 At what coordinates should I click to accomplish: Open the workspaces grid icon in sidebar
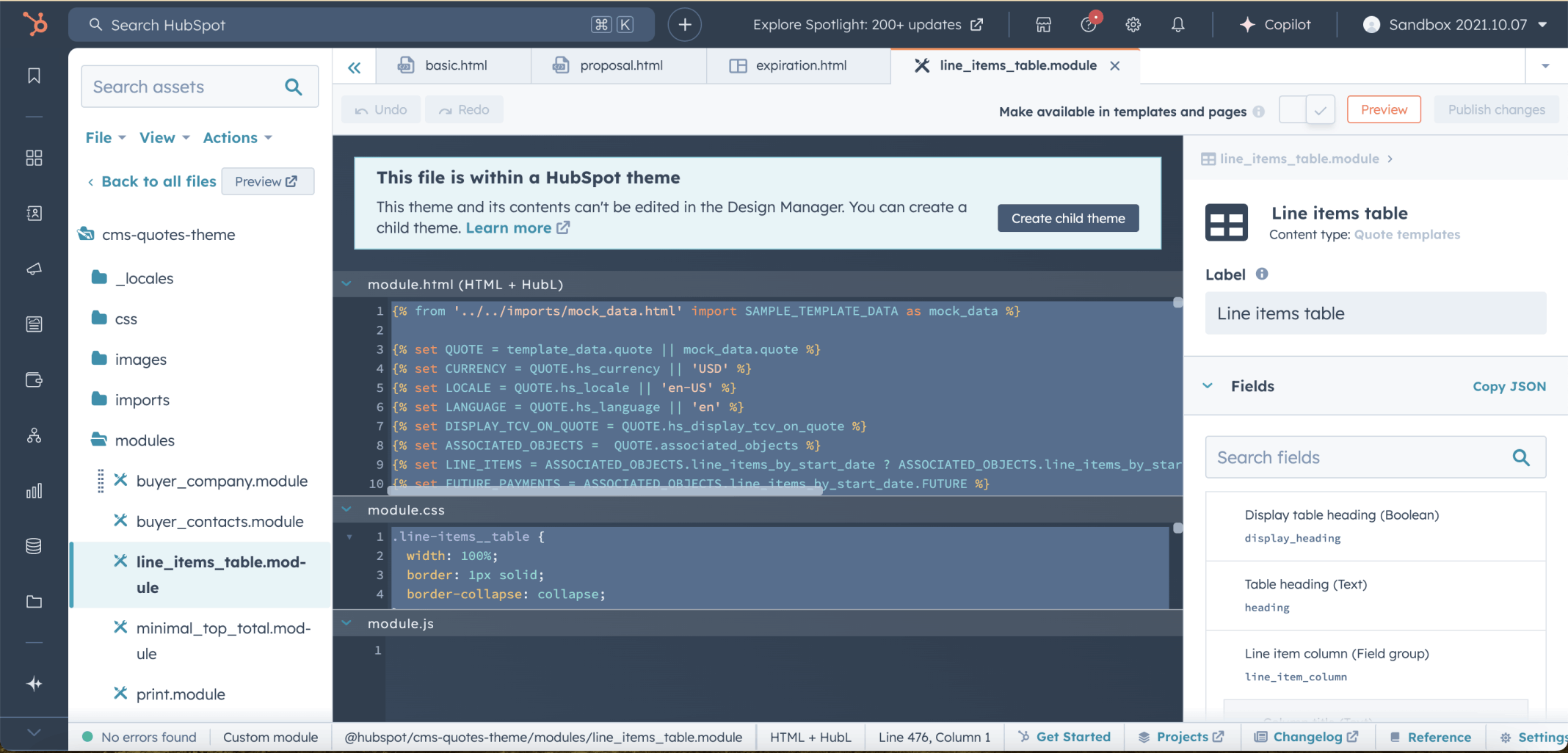click(x=34, y=158)
